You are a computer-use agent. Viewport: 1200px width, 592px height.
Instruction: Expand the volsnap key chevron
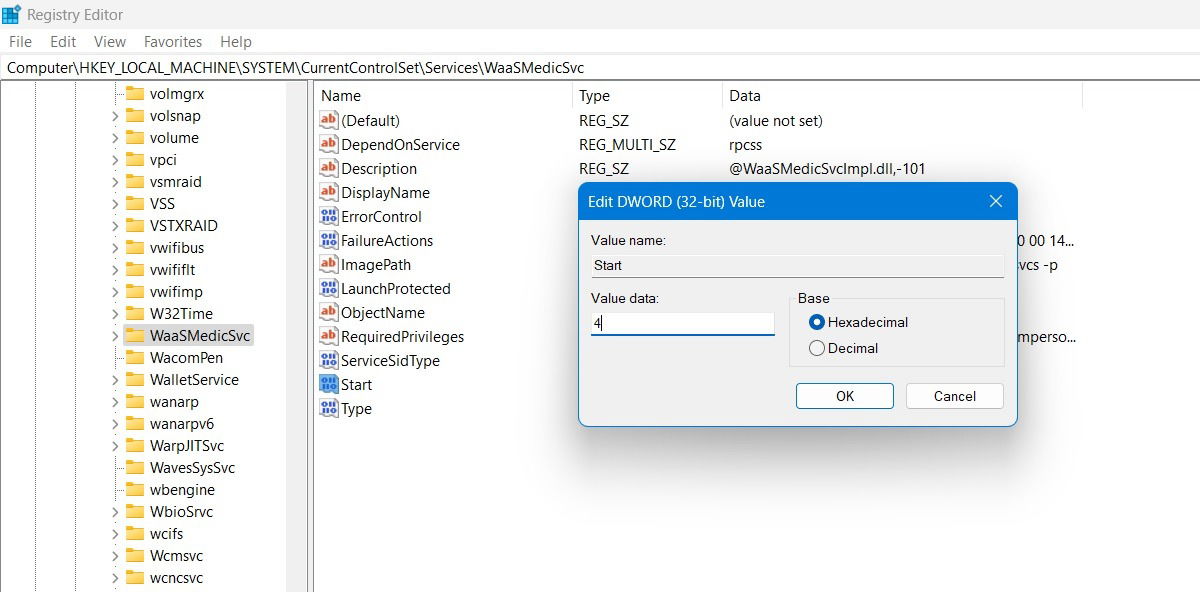[115, 116]
